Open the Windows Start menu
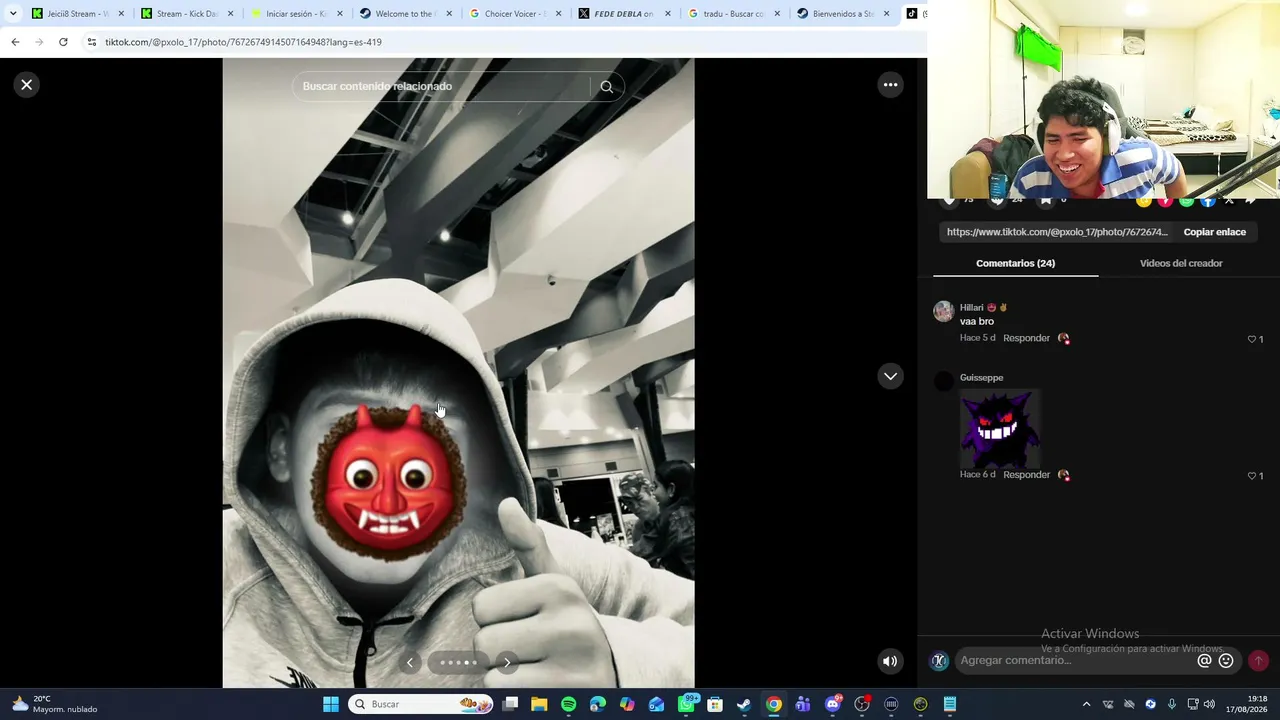This screenshot has height=720, width=1280. click(331, 704)
